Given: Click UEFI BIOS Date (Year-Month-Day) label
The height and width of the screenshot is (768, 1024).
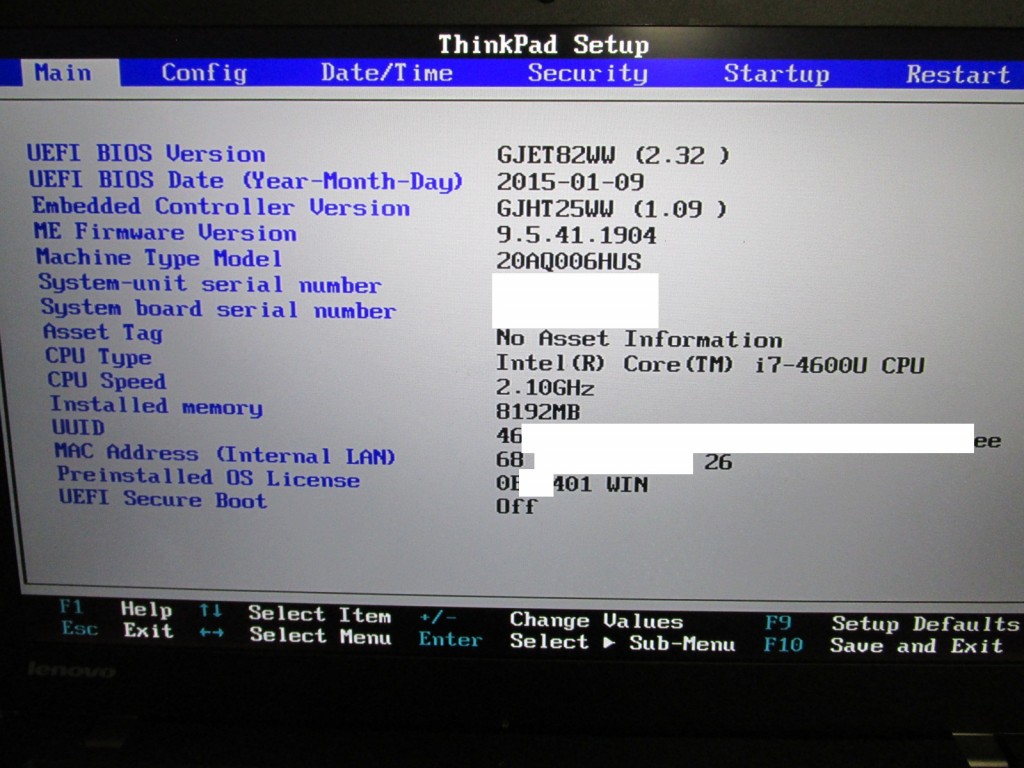Looking at the screenshot, I should (x=246, y=180).
